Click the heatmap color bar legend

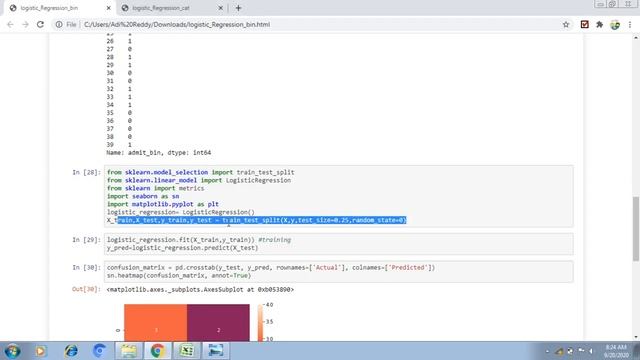pyautogui.click(x=260, y=322)
